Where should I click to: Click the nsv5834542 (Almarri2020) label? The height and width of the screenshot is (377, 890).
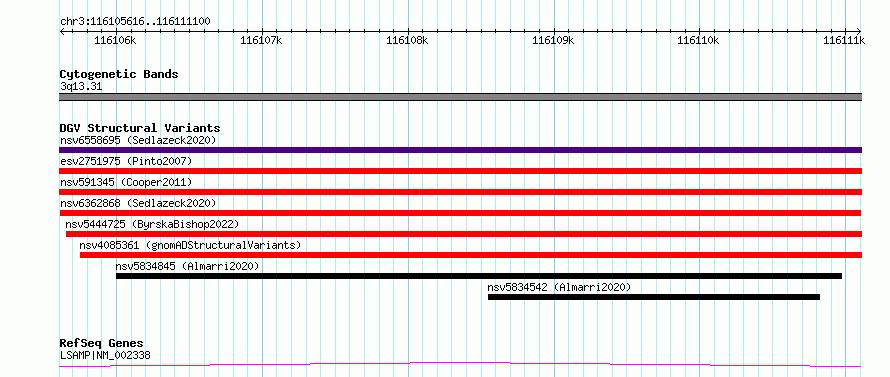(x=559, y=287)
